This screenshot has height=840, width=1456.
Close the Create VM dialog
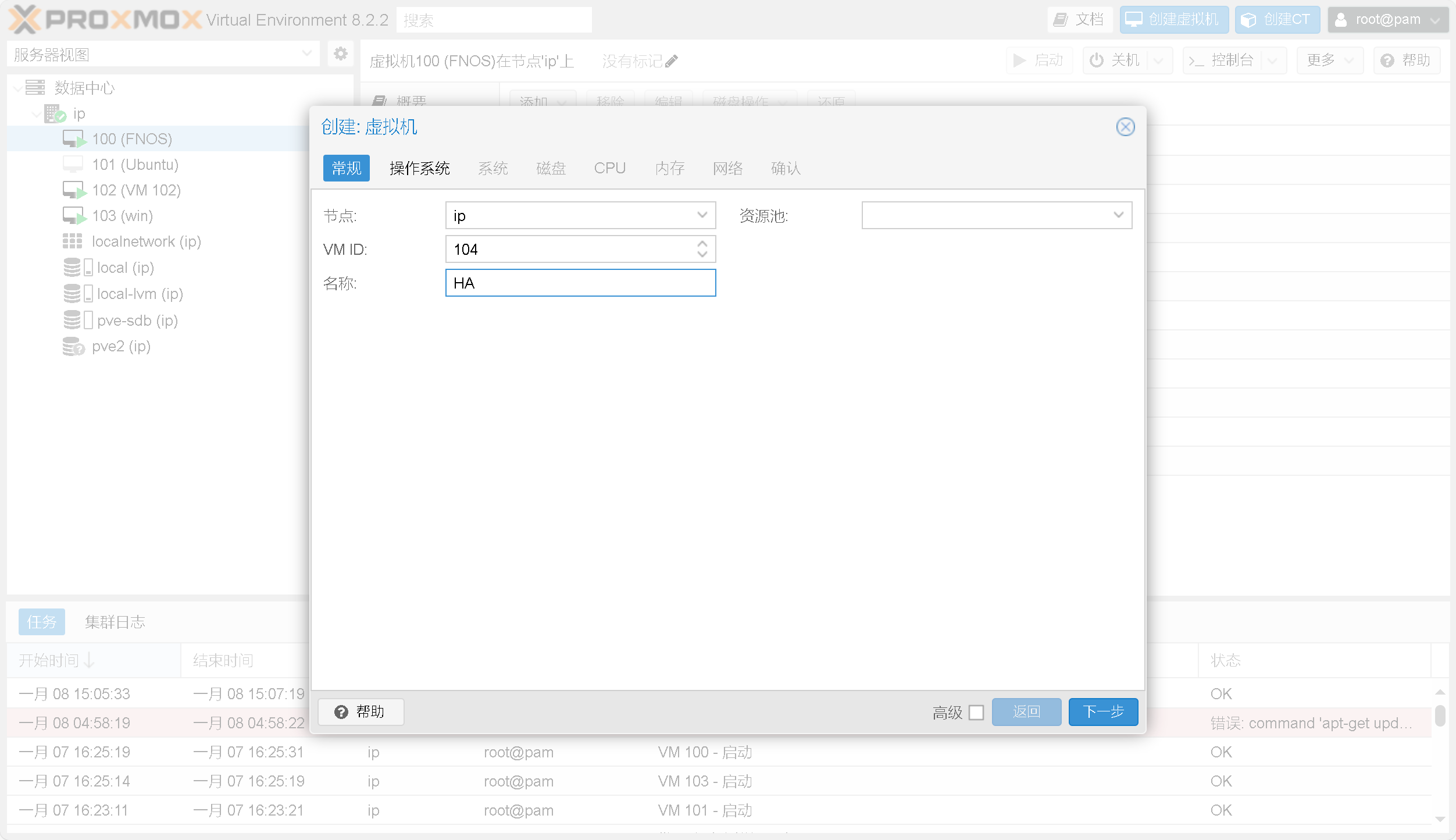(x=1125, y=127)
